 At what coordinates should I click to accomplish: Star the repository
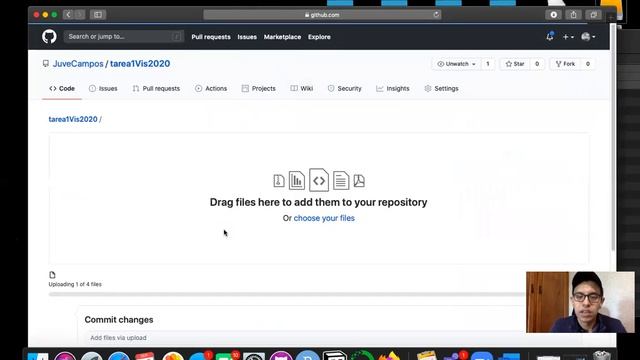pos(515,64)
